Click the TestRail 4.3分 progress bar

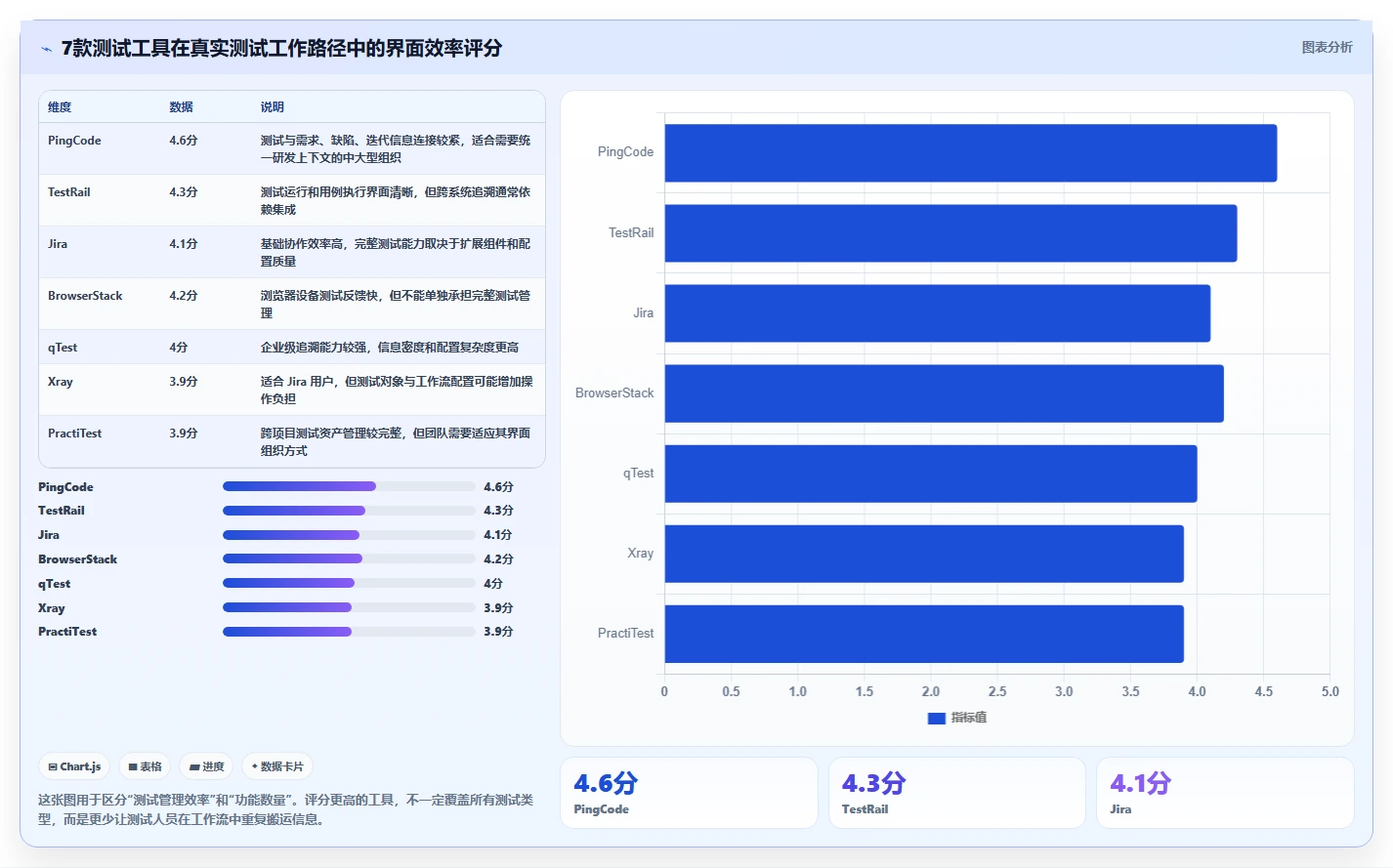coord(349,511)
